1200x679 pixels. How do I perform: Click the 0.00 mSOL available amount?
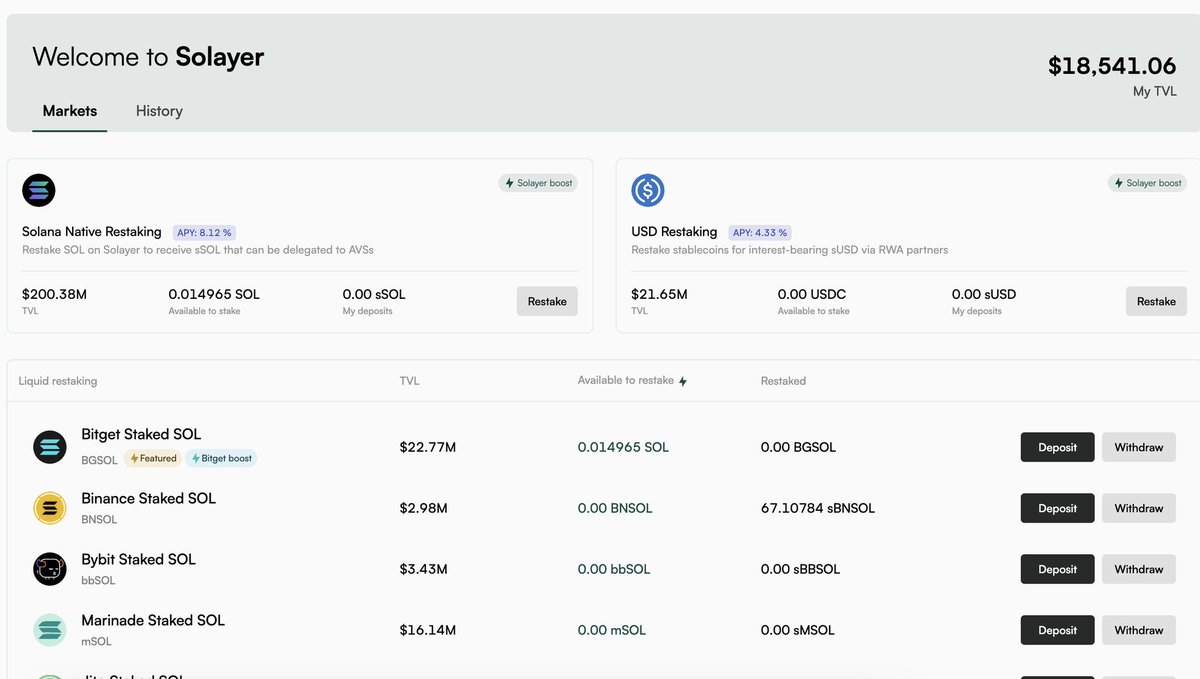(x=612, y=630)
